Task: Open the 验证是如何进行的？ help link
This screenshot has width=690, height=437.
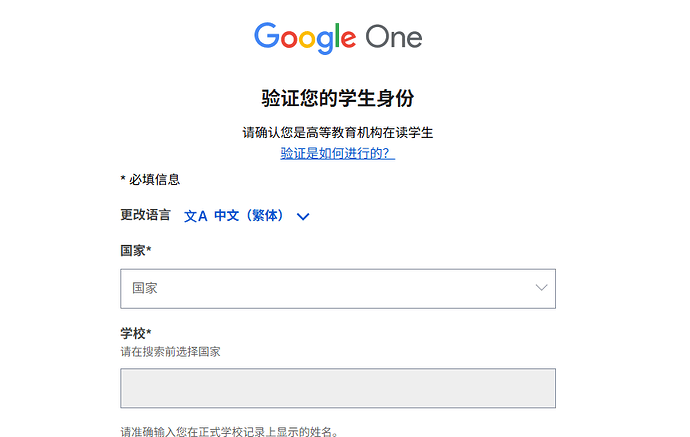Action: click(x=338, y=153)
